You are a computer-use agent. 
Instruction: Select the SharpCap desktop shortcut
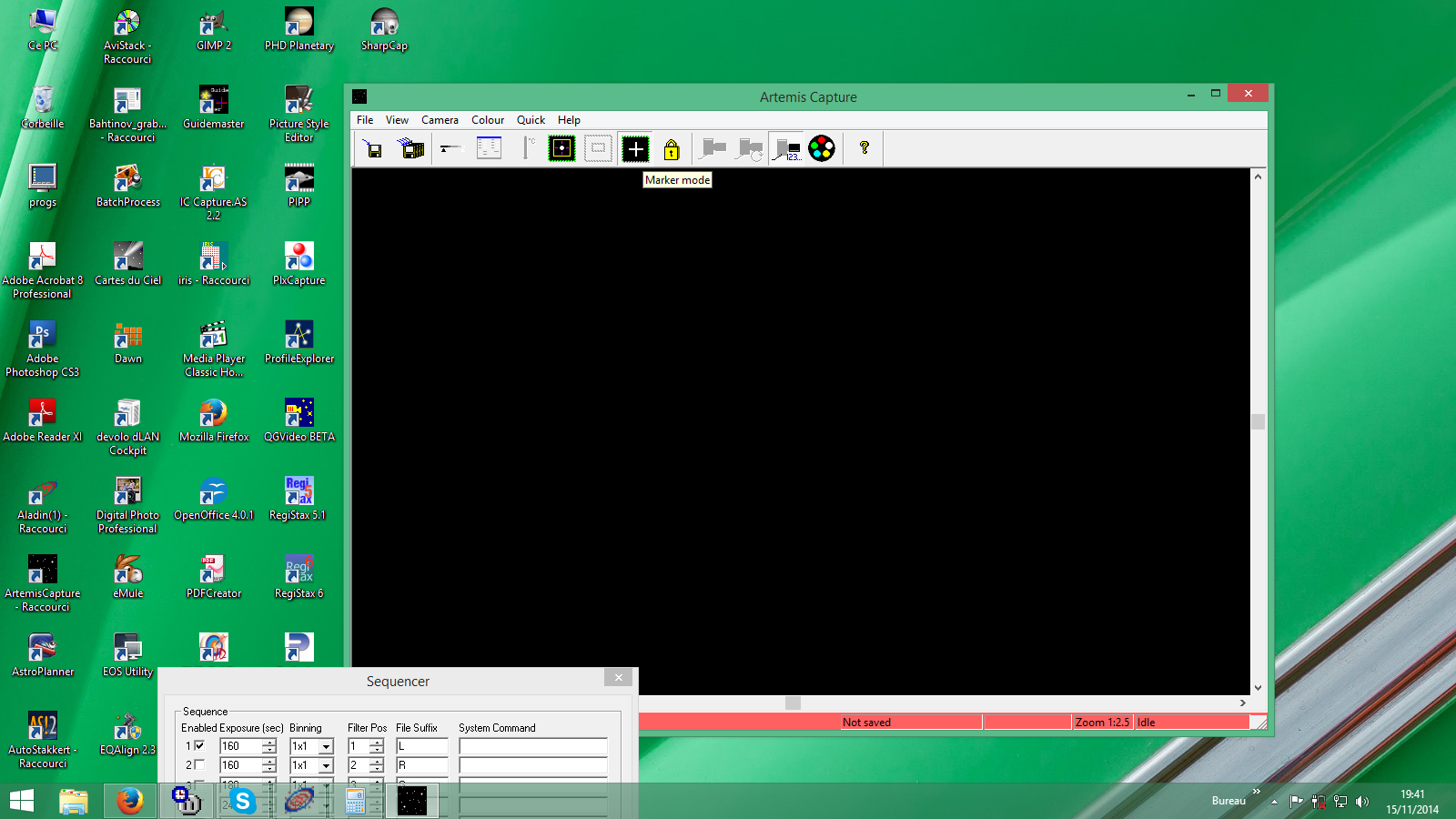pyautogui.click(x=384, y=29)
